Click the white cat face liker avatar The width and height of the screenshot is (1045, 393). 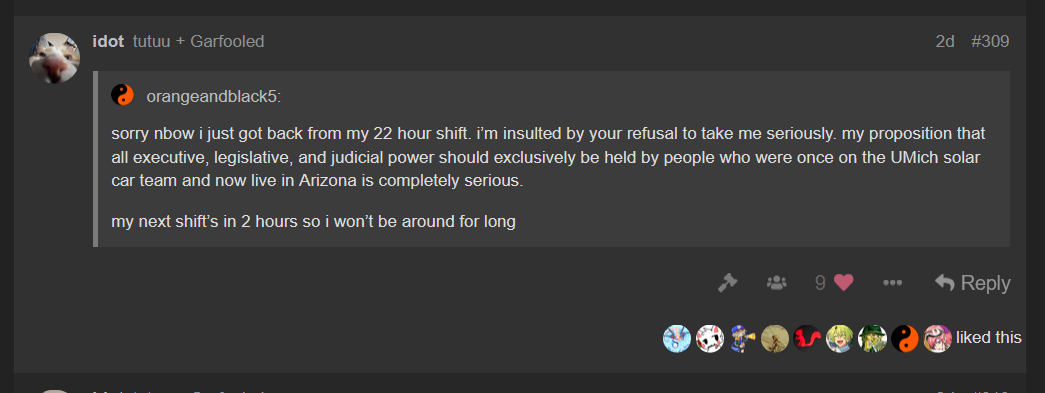click(x=710, y=338)
